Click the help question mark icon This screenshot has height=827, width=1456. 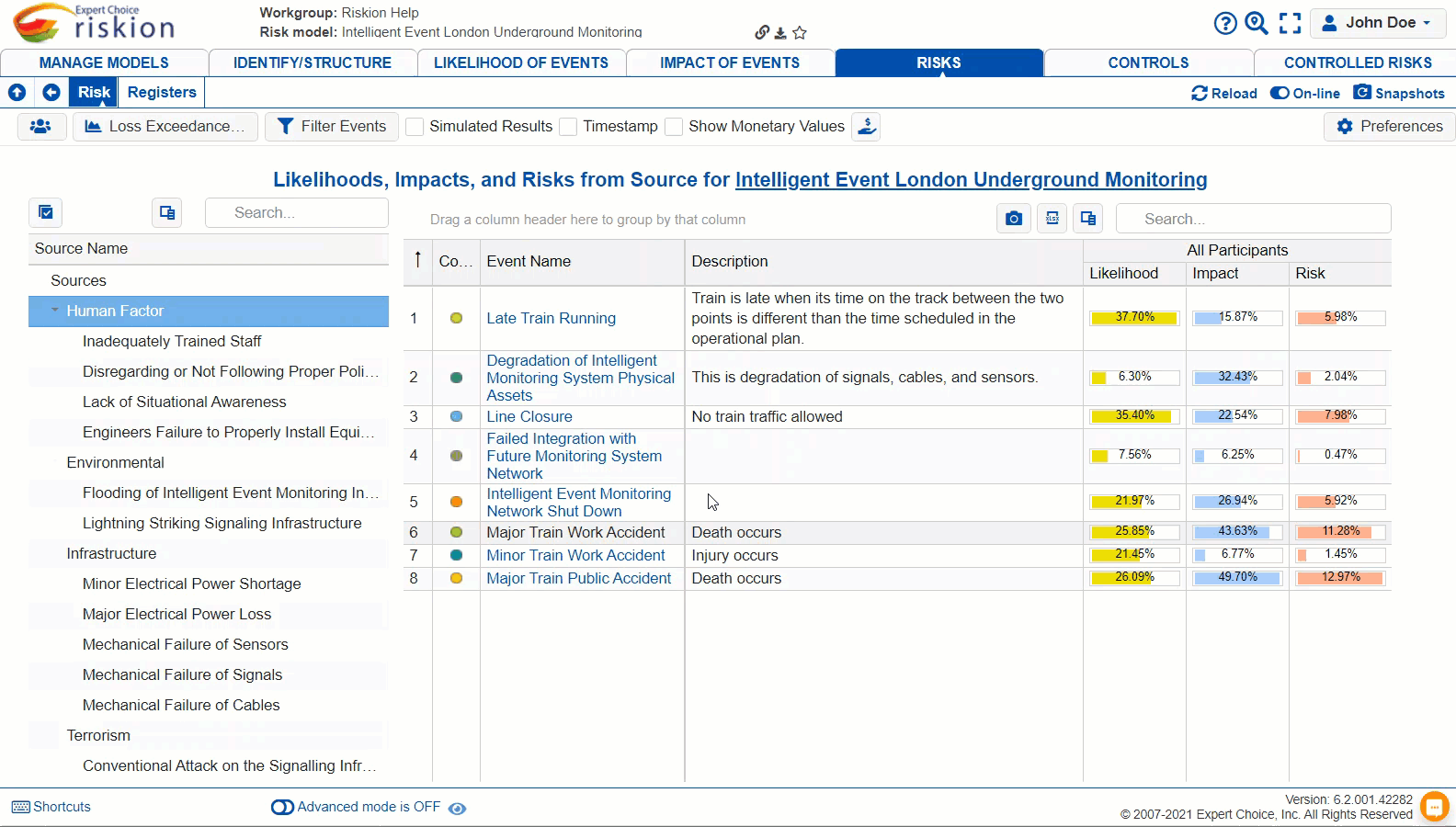(1224, 23)
